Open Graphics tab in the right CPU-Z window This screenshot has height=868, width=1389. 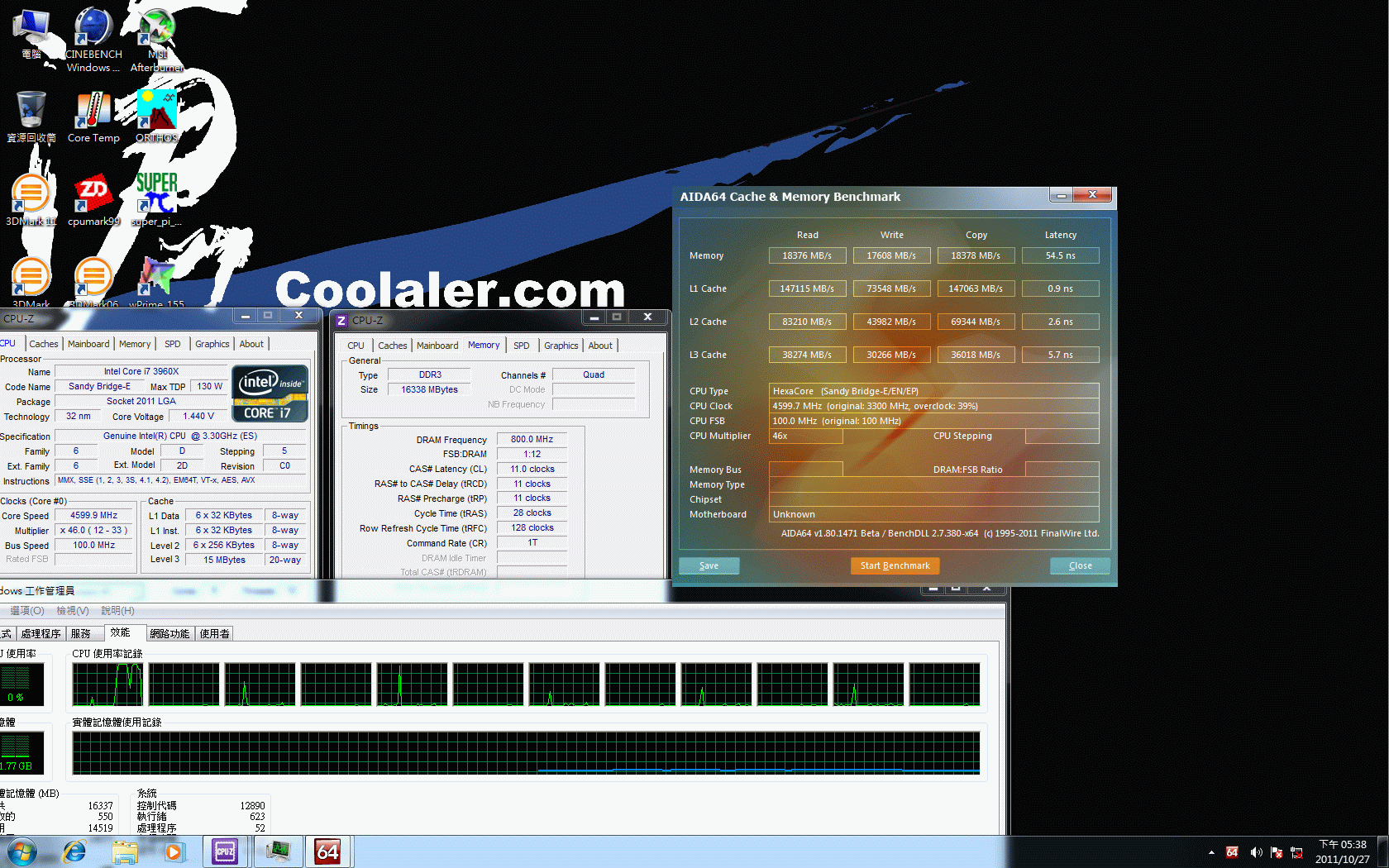coord(561,346)
